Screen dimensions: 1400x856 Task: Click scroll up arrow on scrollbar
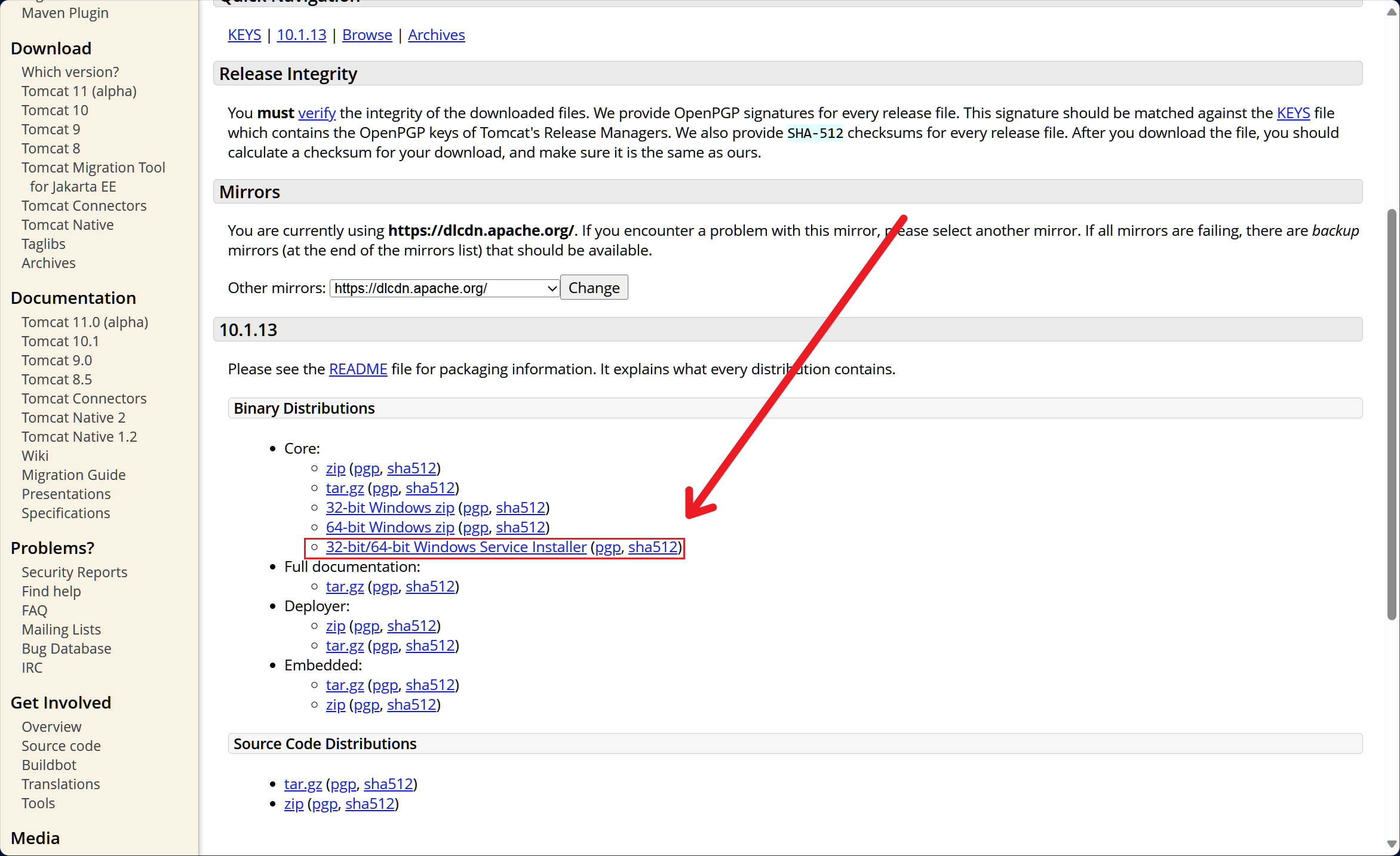pos(1392,12)
